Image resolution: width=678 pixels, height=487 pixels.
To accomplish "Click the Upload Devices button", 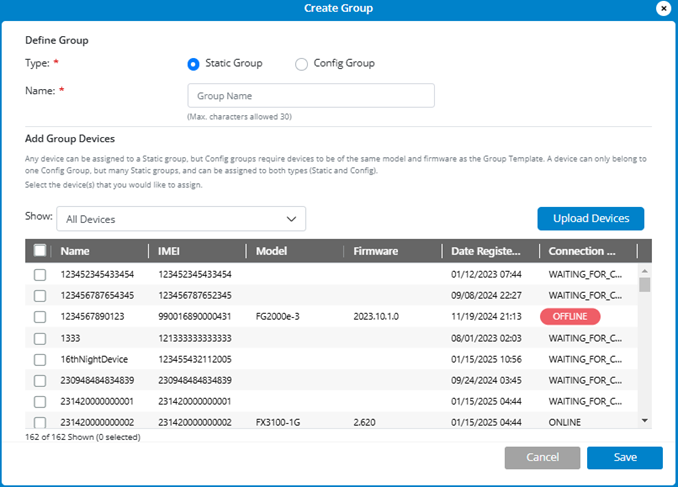I will (x=590, y=219).
